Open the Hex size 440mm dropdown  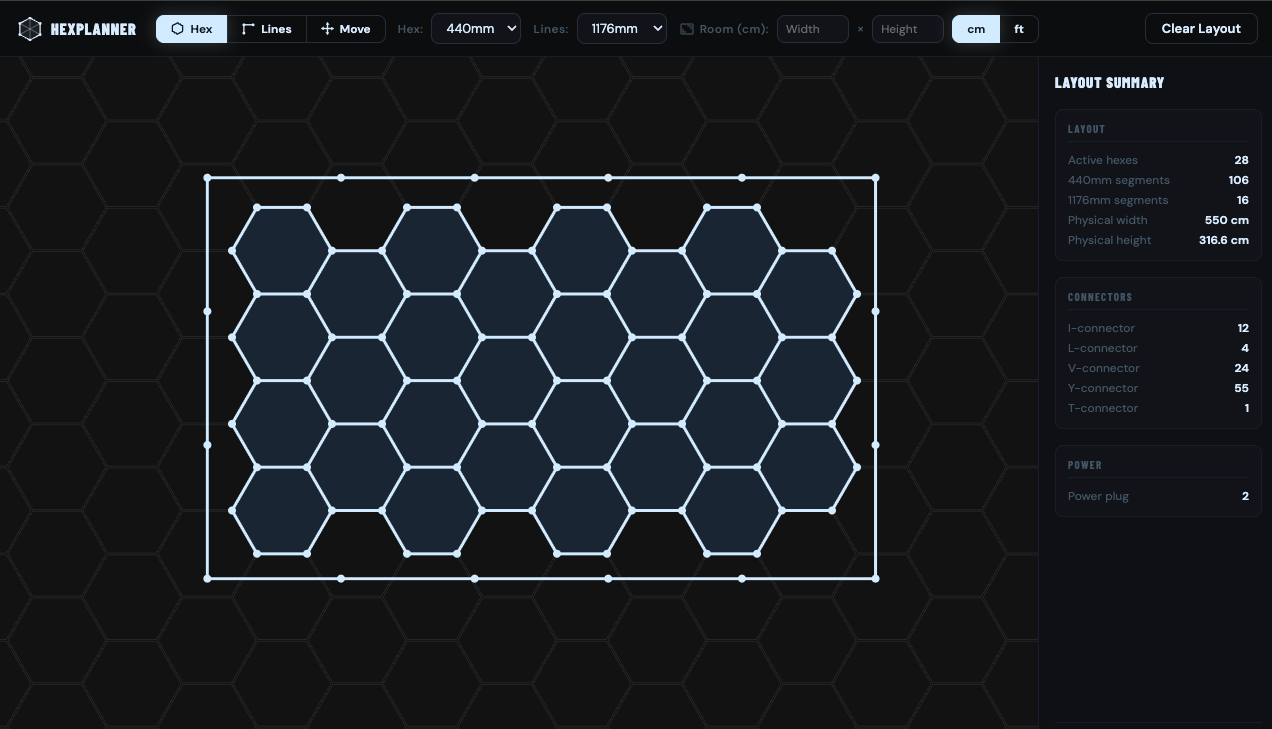[x=476, y=29]
